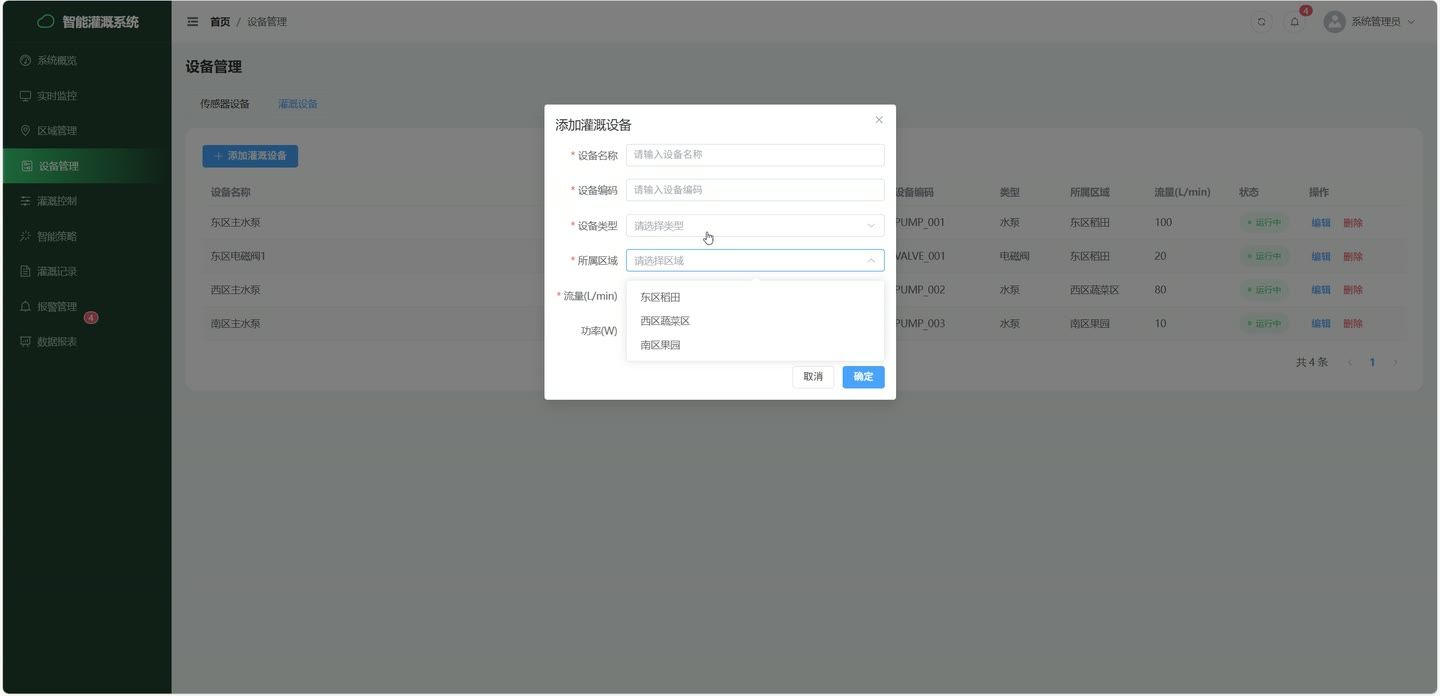Click the 电磁阀 type cell
Viewport: 1440px width, 696px height.
coord(1014,257)
